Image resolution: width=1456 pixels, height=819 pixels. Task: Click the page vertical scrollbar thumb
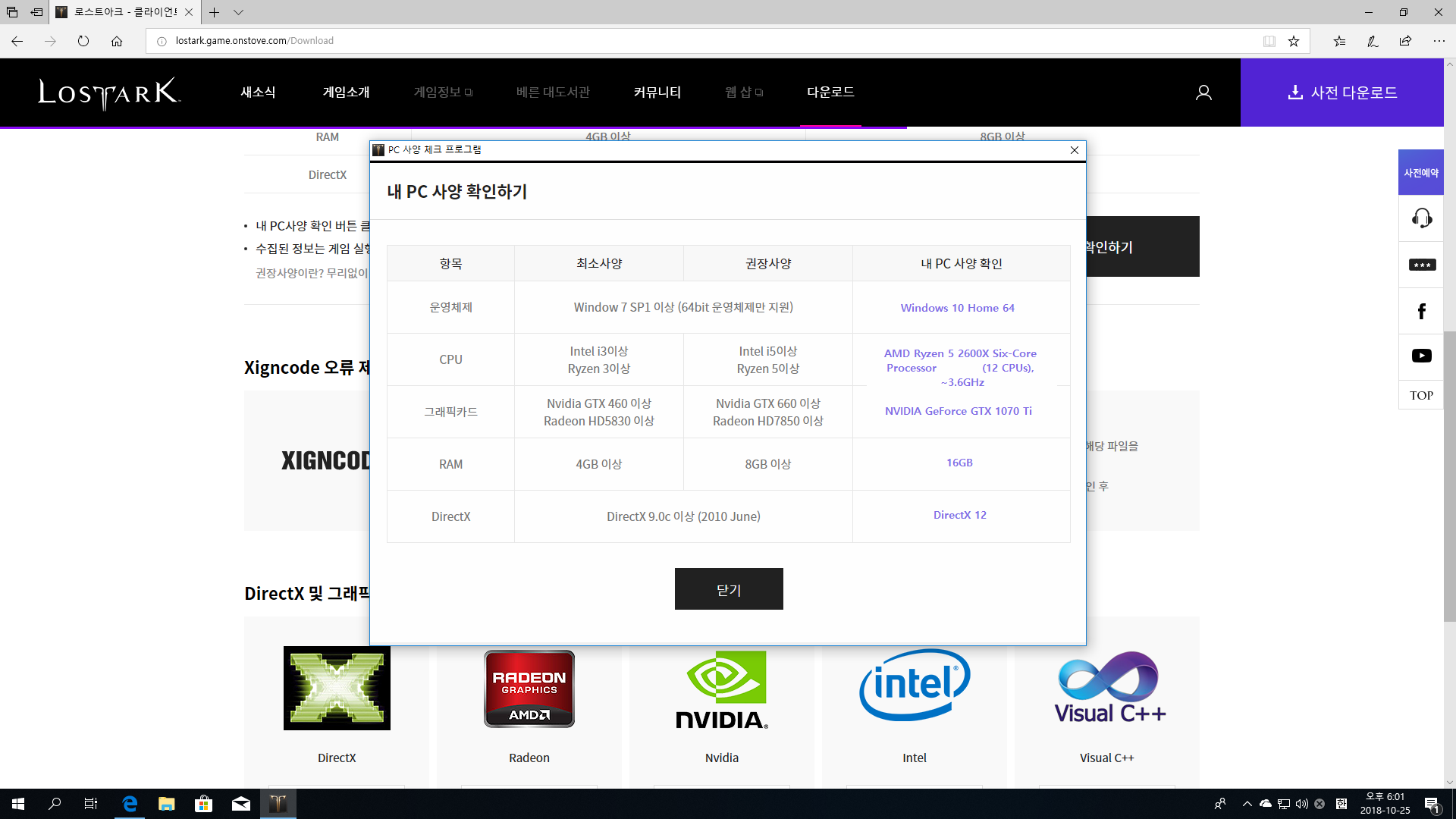coord(1449,475)
